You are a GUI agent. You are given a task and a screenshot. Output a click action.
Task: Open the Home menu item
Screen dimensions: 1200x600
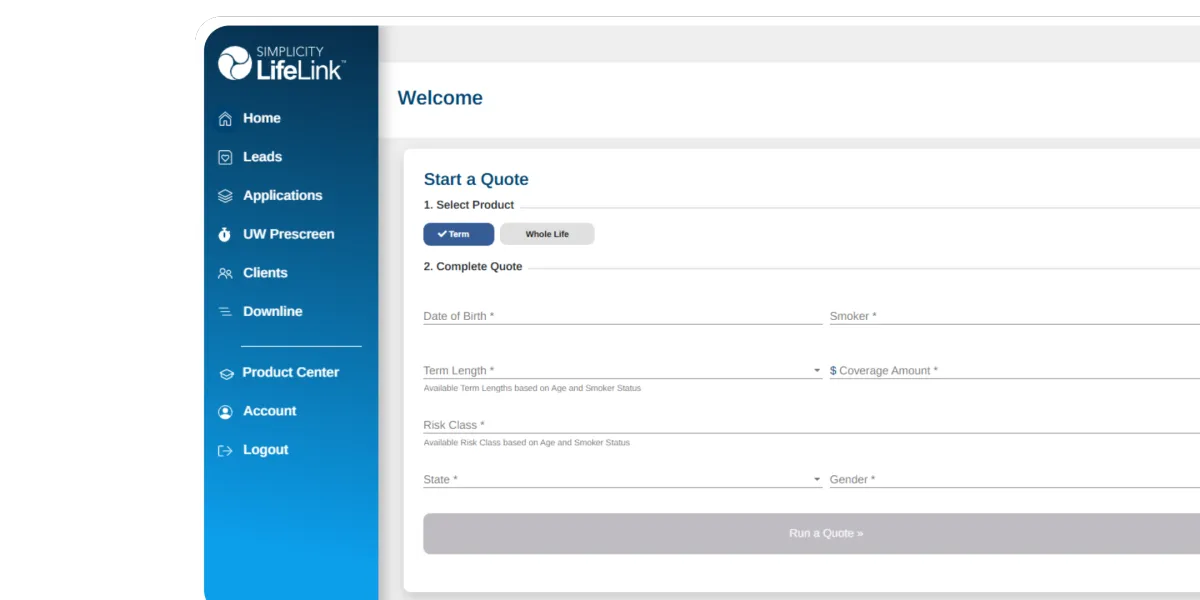(262, 118)
